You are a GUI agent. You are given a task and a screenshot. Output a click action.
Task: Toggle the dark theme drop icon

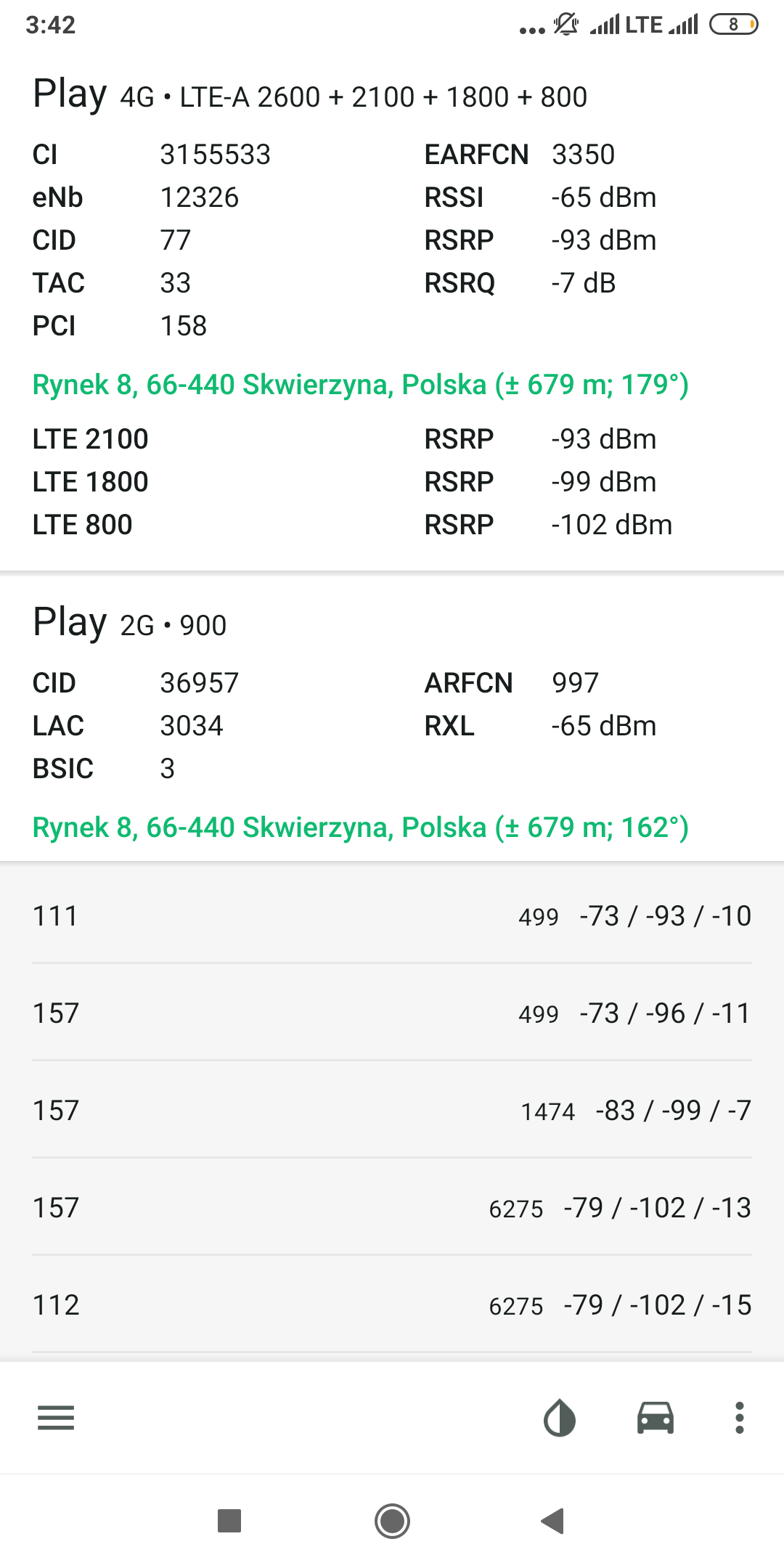(560, 1417)
